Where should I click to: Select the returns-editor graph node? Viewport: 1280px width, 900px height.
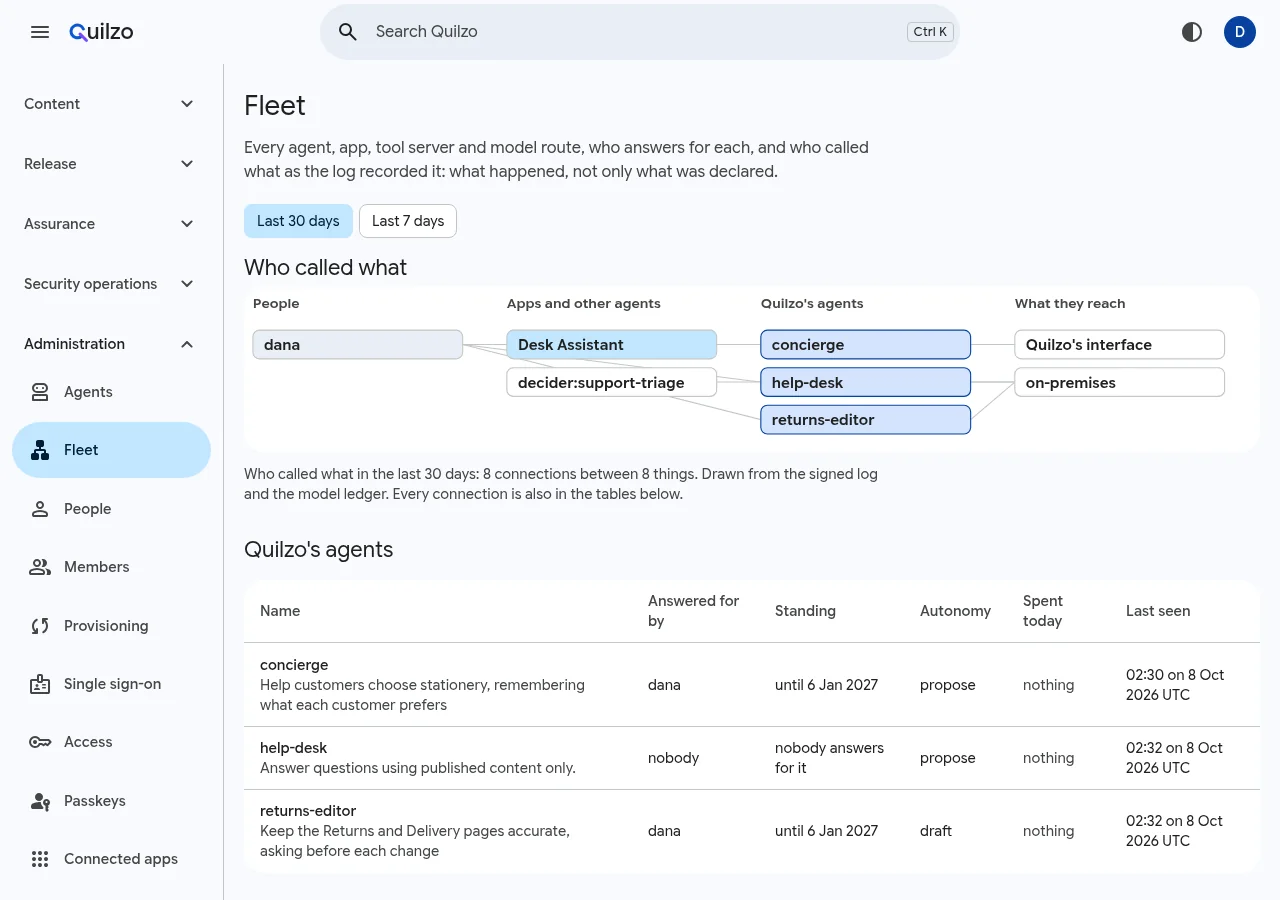tap(866, 420)
